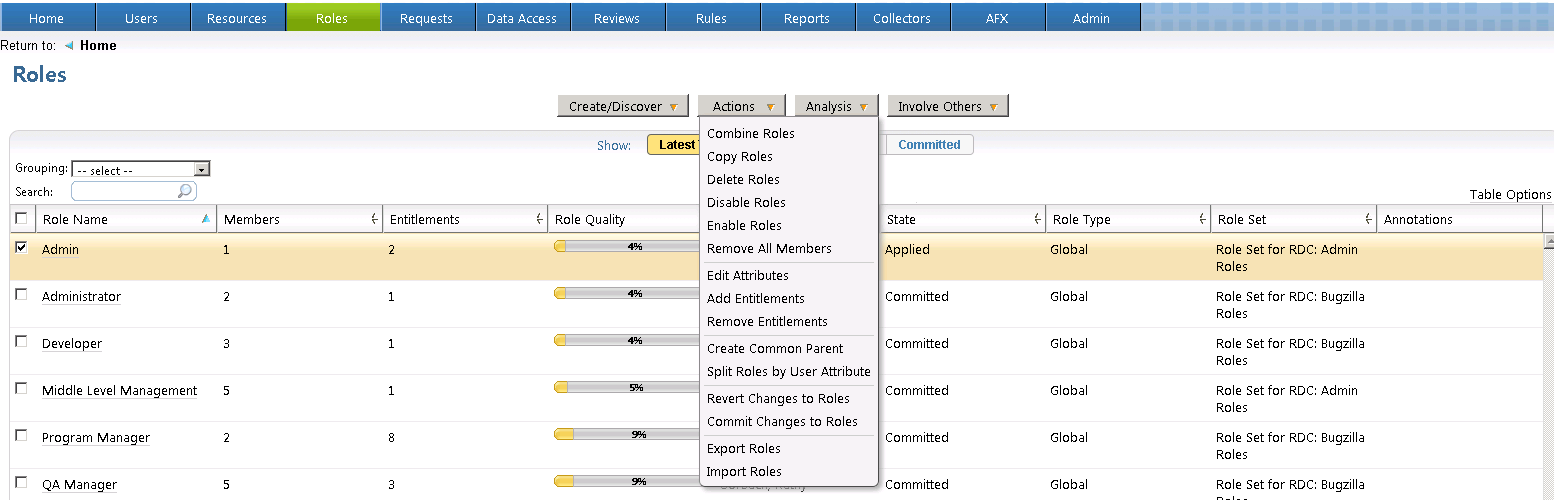Tick the select-all checkbox in table header
Image resolution: width=1554 pixels, height=500 pixels.
click(21, 218)
